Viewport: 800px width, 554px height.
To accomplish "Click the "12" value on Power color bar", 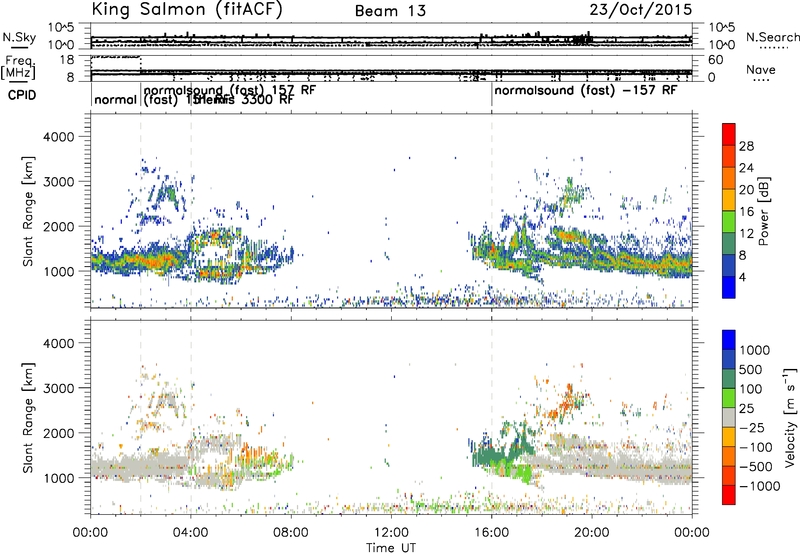I will click(746, 234).
